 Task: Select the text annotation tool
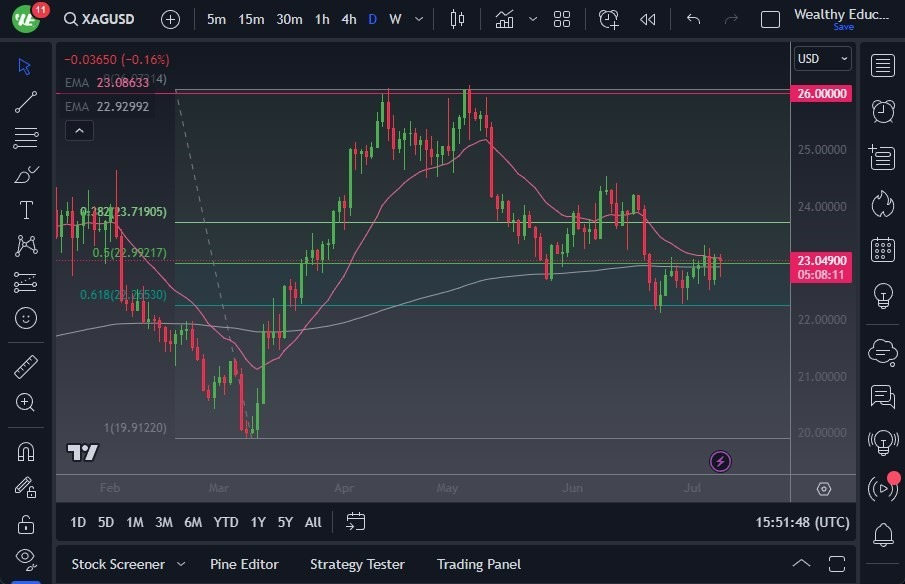click(x=26, y=210)
